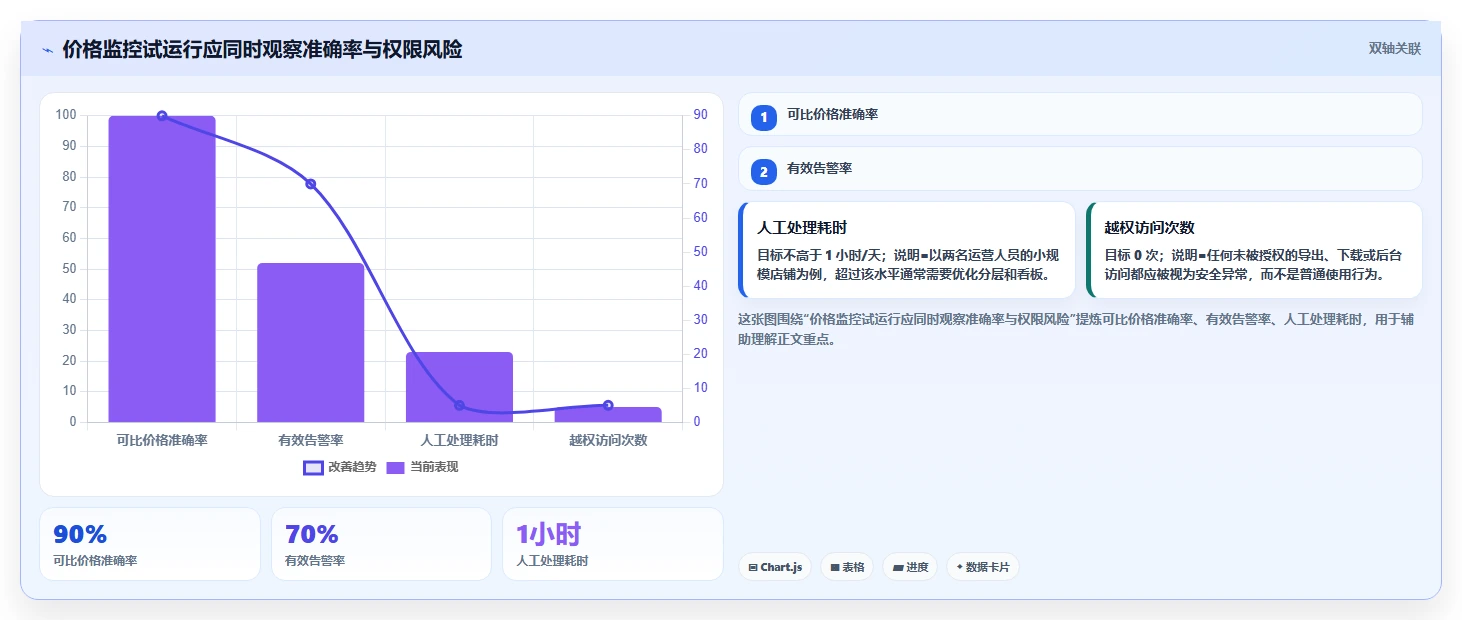Select the 数据卡片 tag
The width and height of the screenshot is (1462, 620).
tap(983, 567)
